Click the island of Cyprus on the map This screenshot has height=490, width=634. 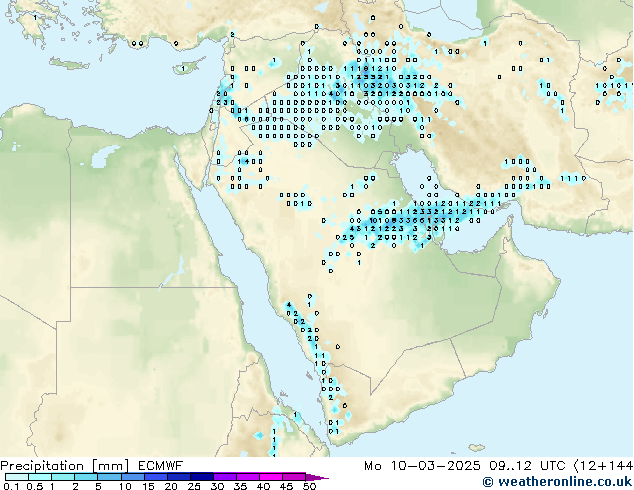tap(188, 67)
